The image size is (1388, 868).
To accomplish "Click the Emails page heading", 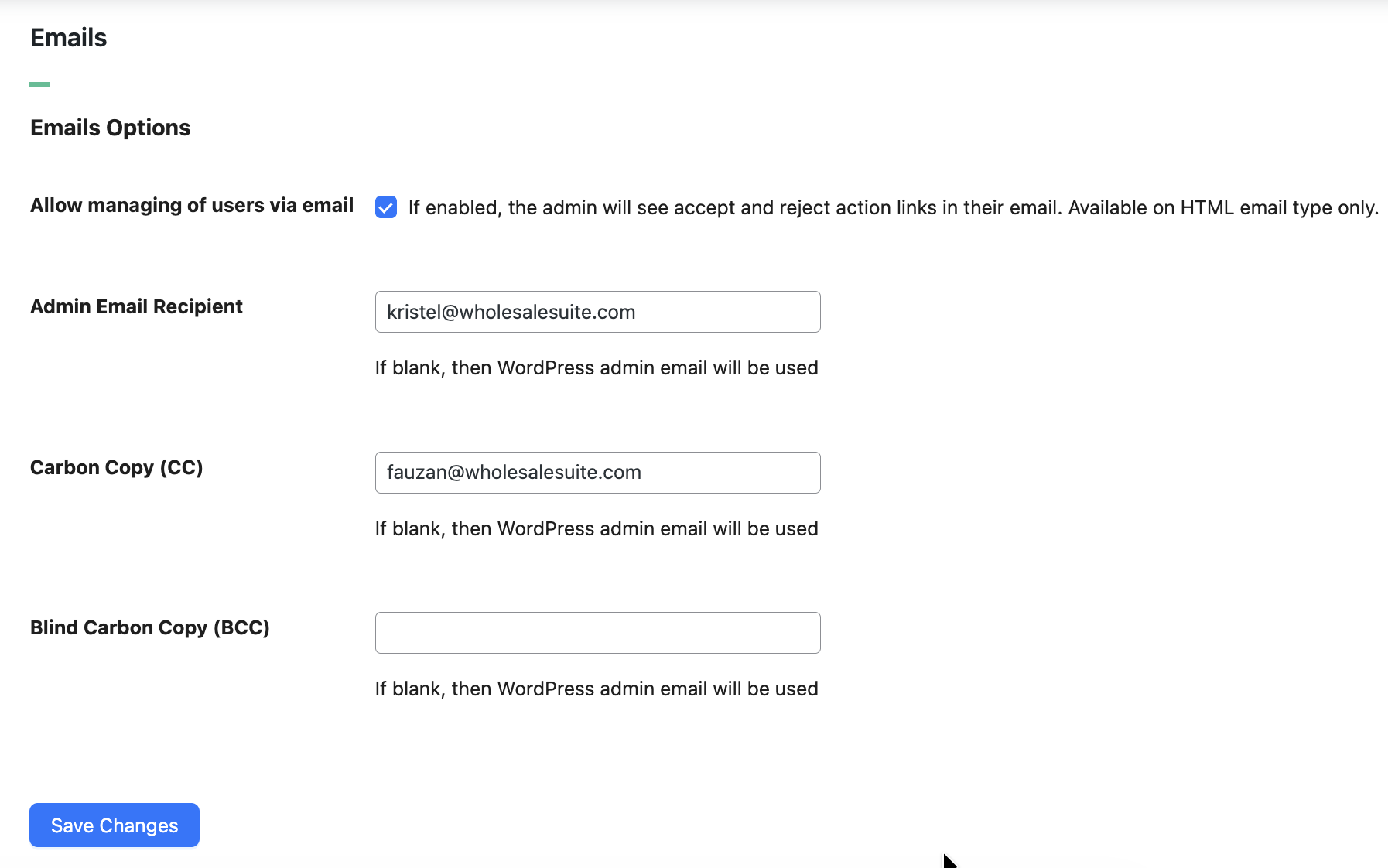I will [x=69, y=38].
